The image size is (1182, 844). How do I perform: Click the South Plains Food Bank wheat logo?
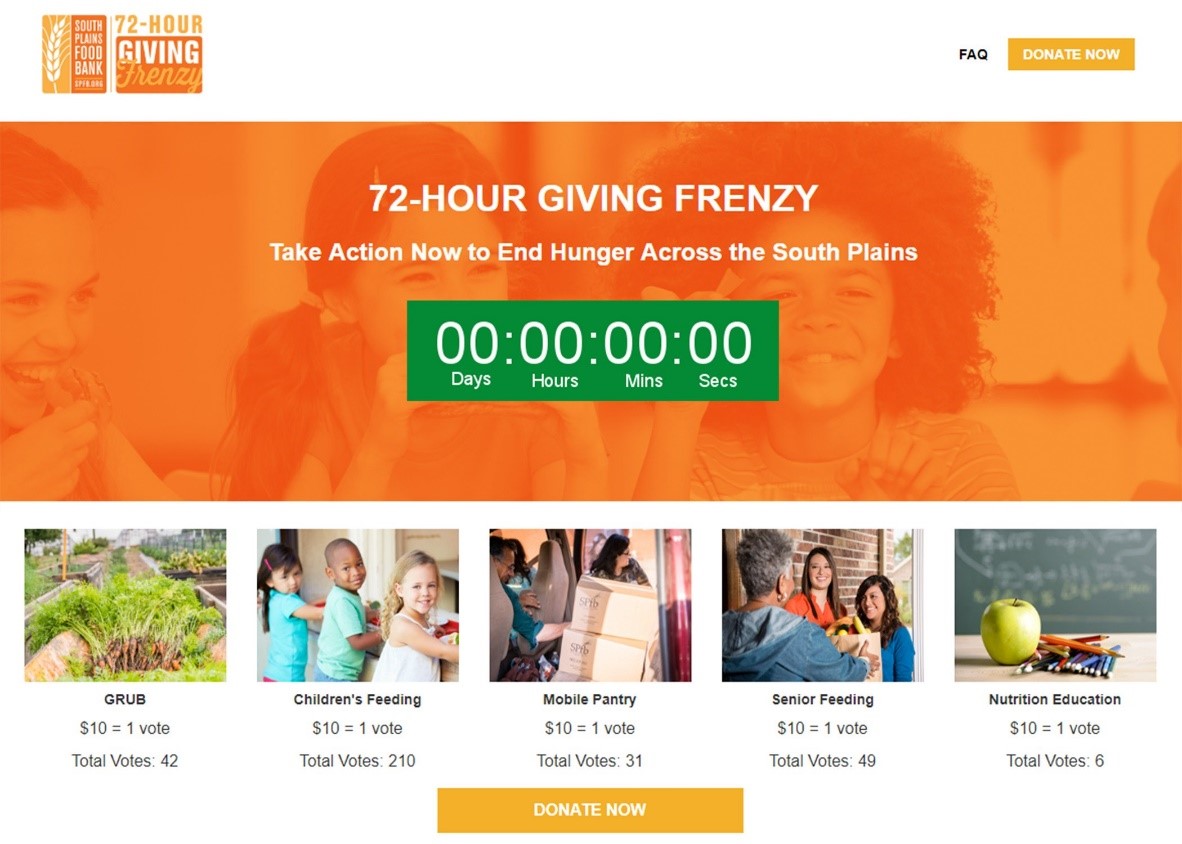click(x=74, y=54)
